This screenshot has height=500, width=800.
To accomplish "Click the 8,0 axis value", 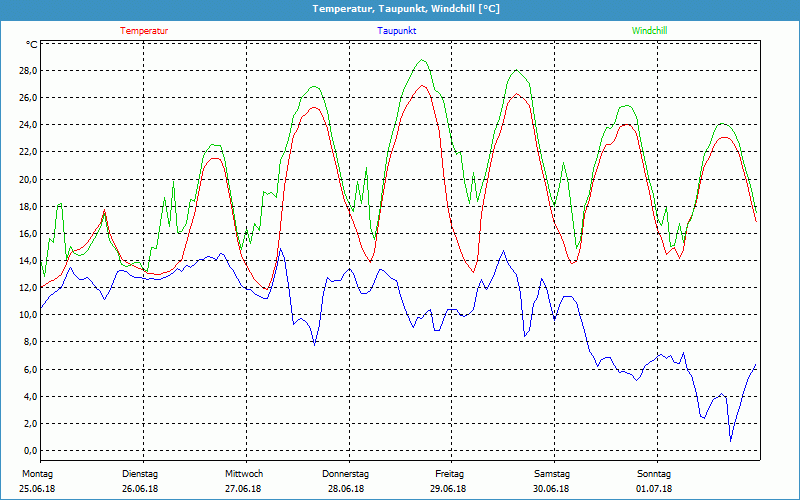I will coord(30,342).
